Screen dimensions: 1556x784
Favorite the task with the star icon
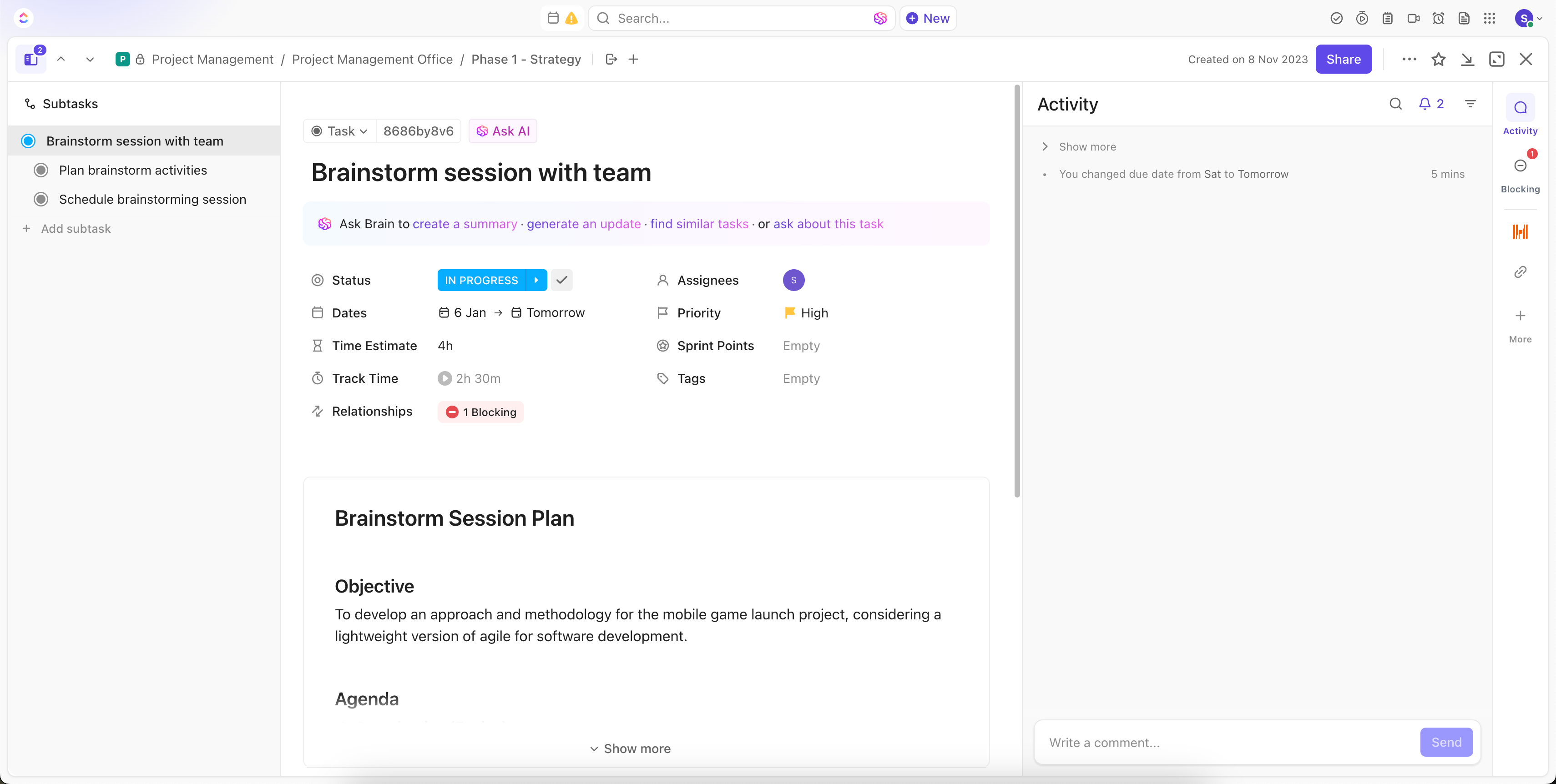[1438, 59]
